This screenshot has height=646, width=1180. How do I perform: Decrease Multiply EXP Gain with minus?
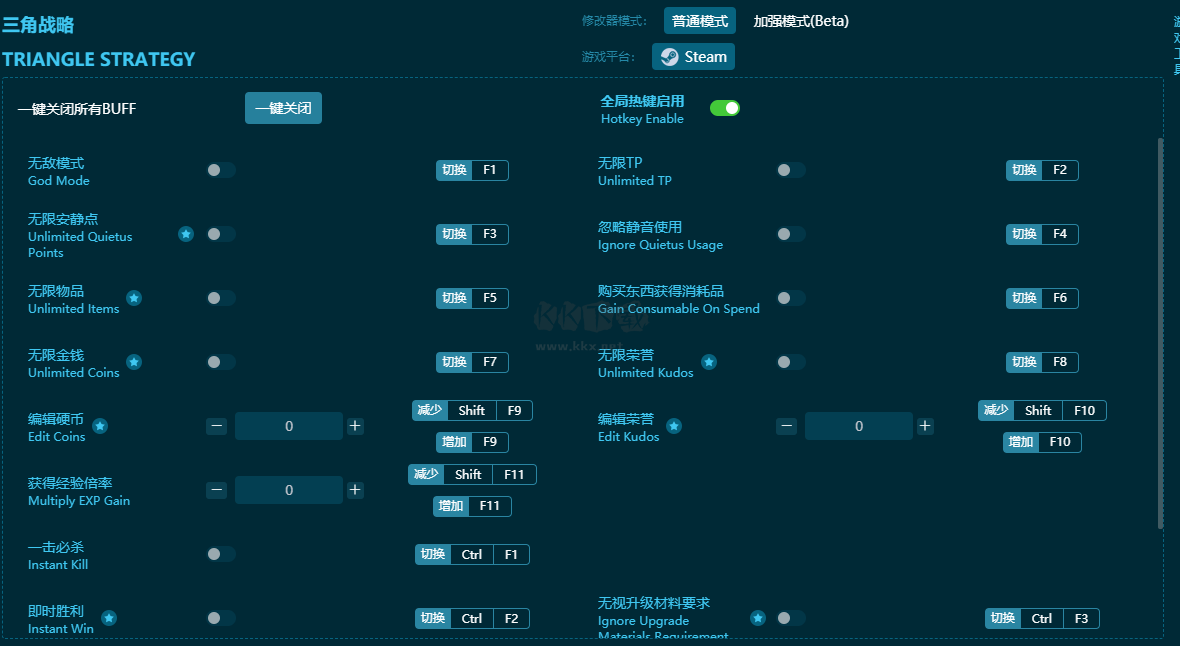tap(217, 490)
